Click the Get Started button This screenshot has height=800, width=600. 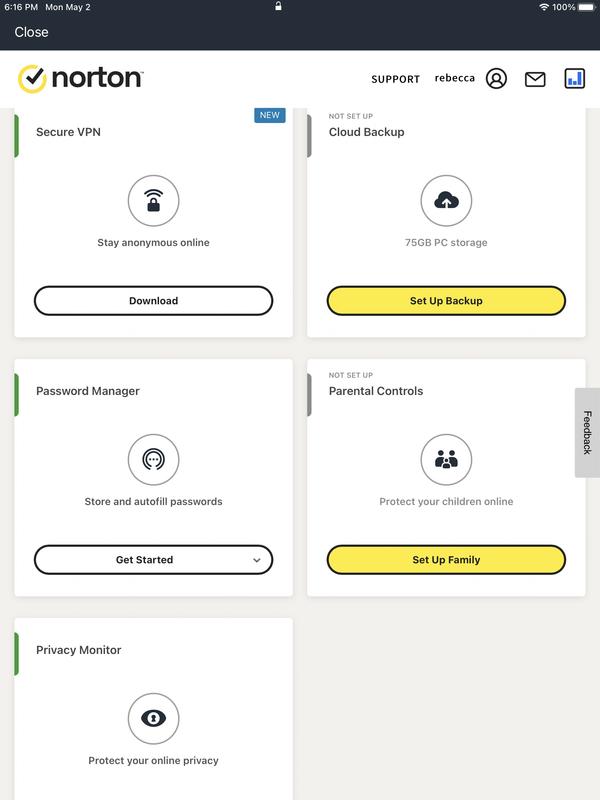tap(144, 560)
